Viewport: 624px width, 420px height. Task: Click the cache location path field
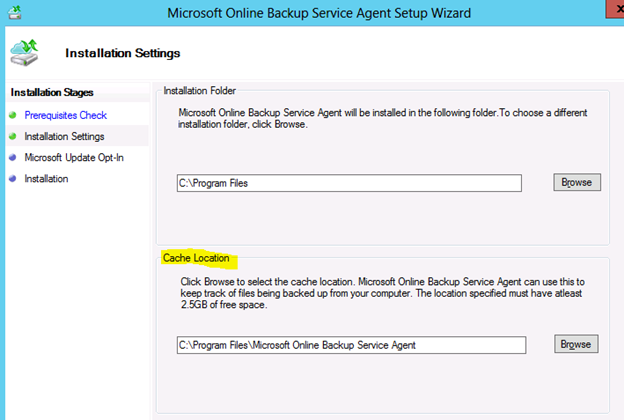point(351,345)
